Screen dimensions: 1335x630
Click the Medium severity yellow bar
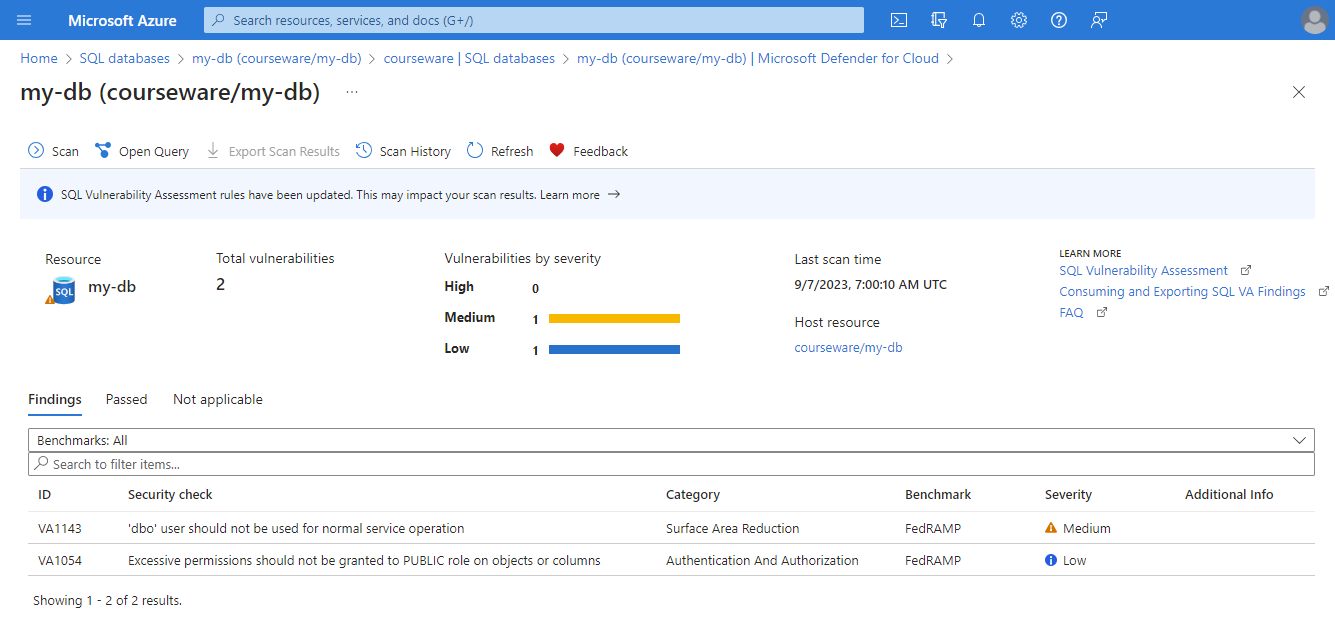pos(614,319)
